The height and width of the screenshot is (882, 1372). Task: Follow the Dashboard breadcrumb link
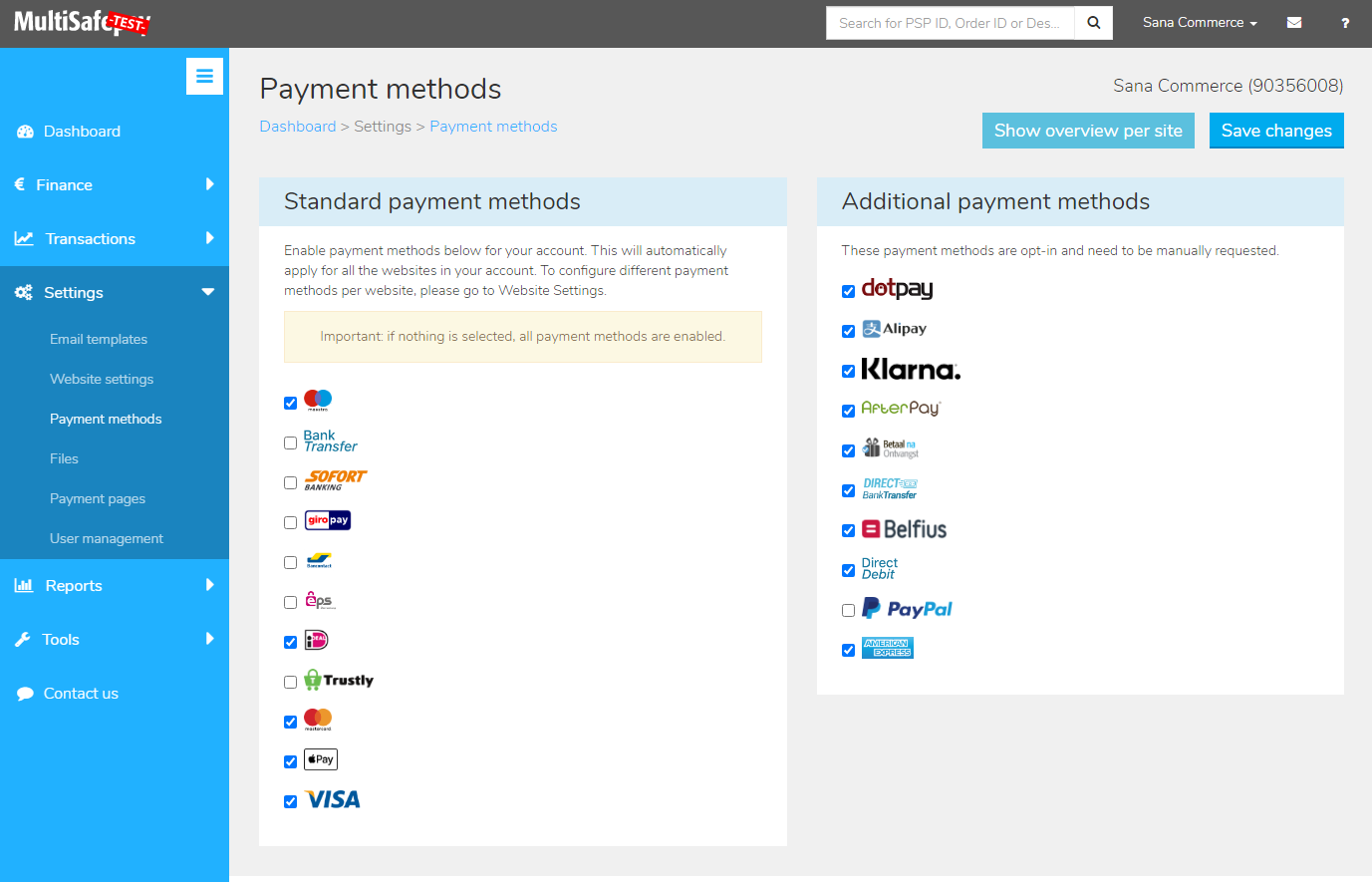tap(298, 127)
